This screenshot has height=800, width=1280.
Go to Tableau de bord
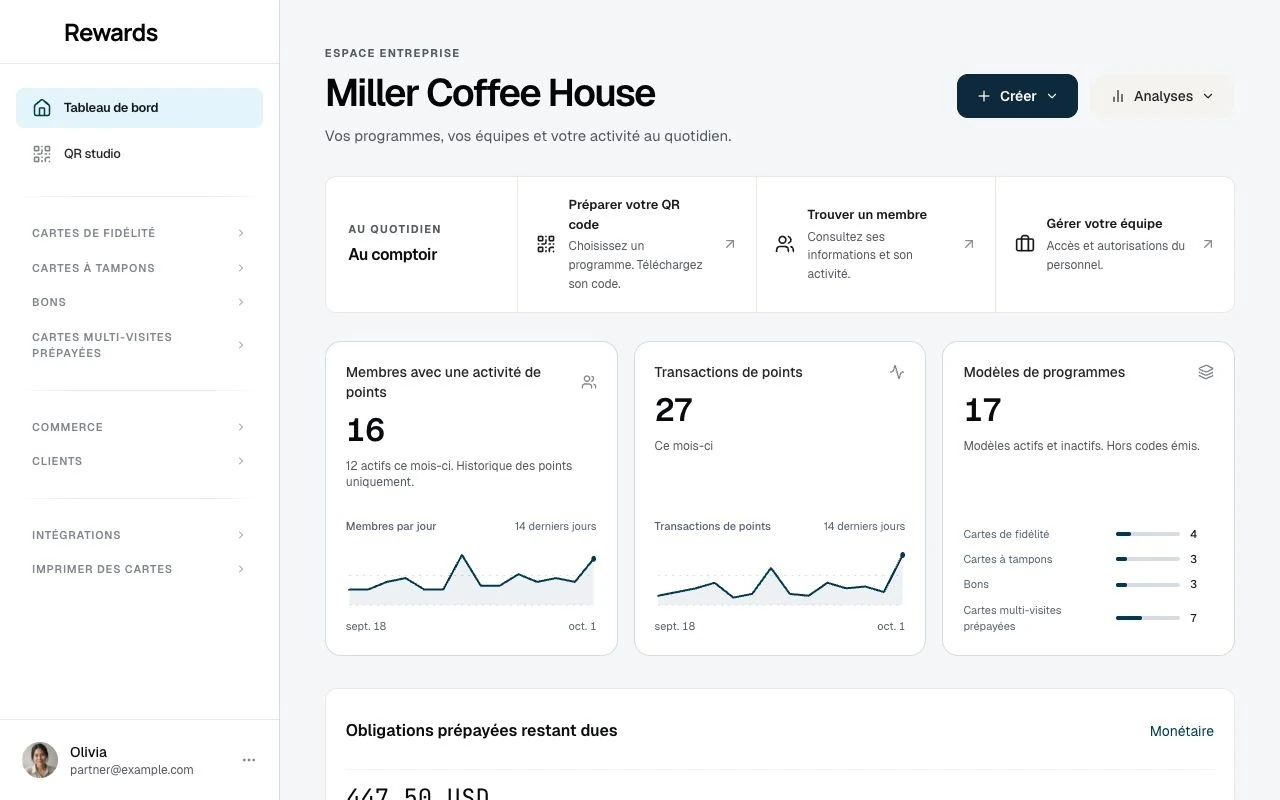(139, 108)
